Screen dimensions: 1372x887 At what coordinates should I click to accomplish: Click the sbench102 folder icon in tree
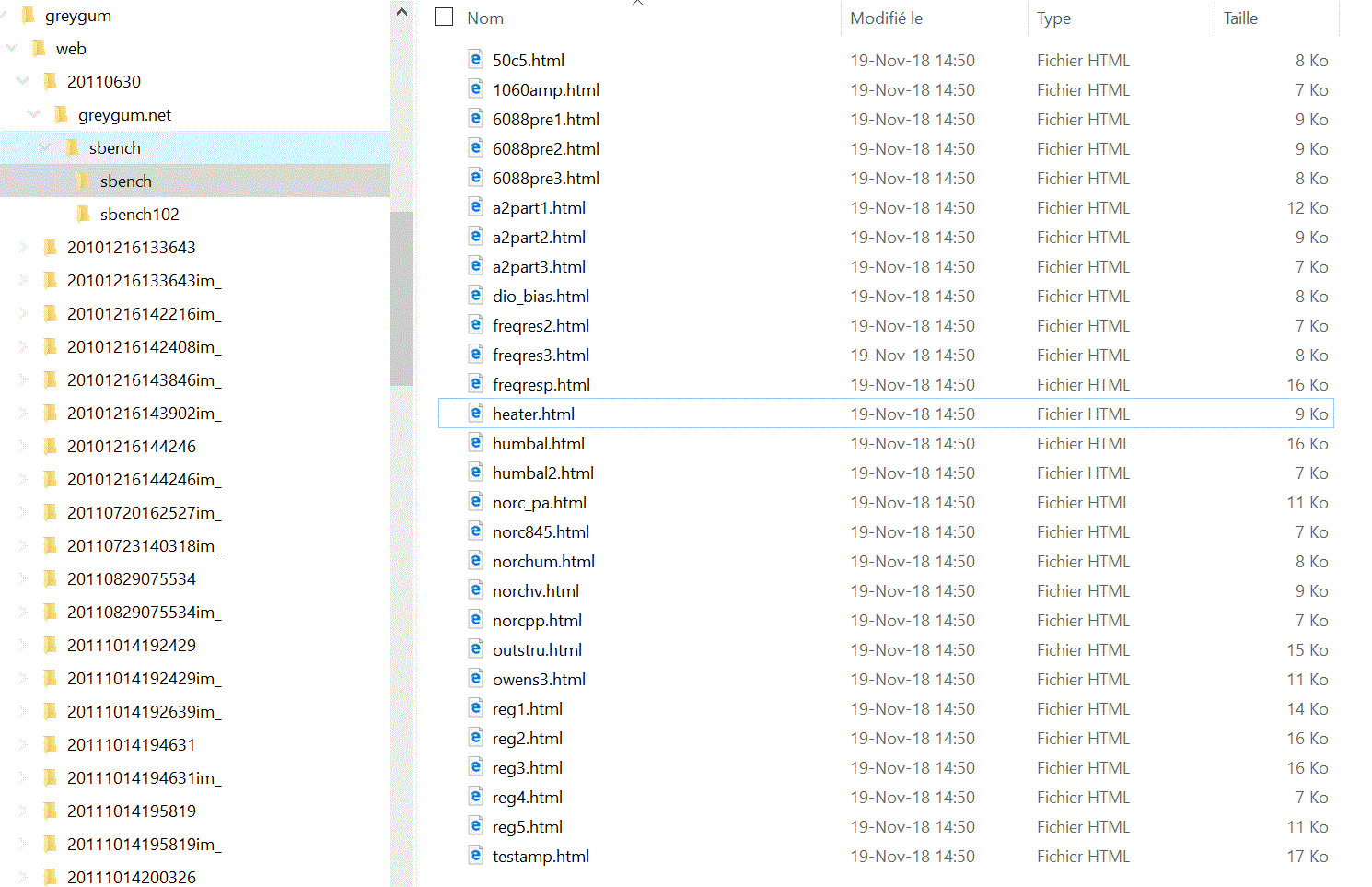pyautogui.click(x=84, y=214)
